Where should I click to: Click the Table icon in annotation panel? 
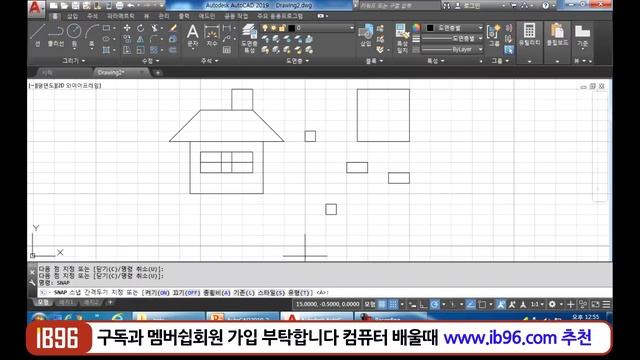(227, 50)
